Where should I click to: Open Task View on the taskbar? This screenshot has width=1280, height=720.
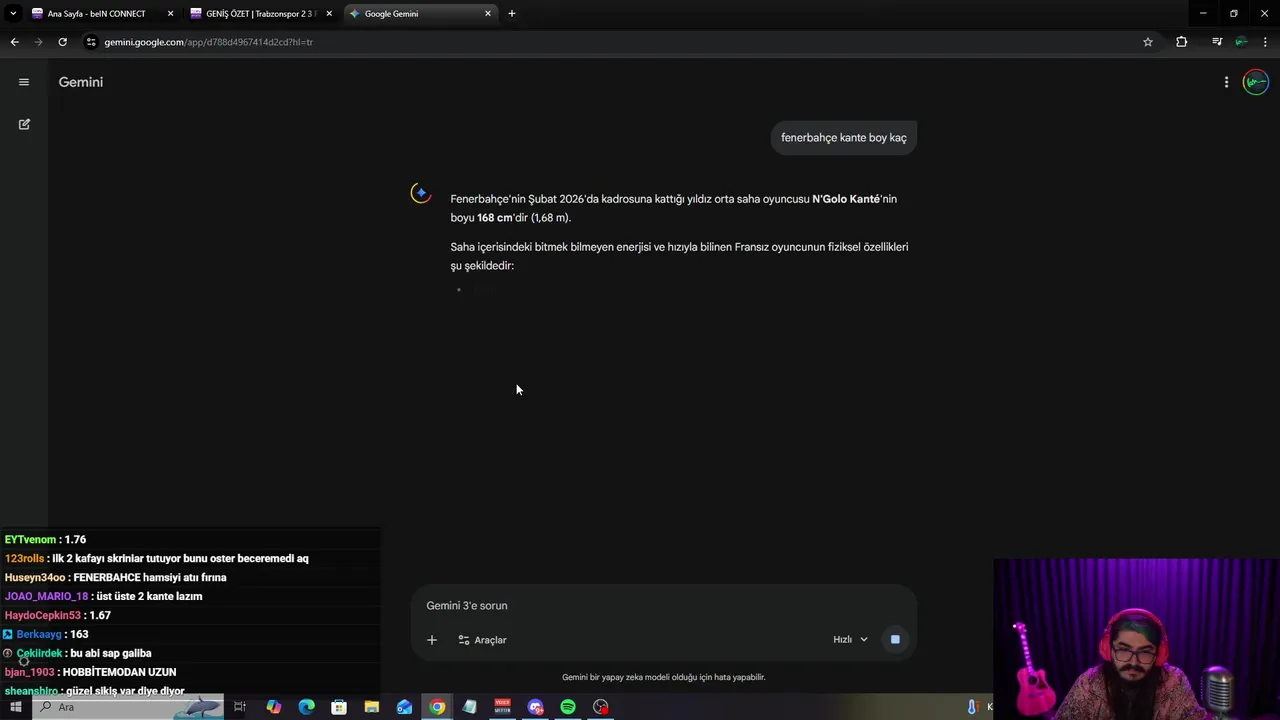click(240, 707)
